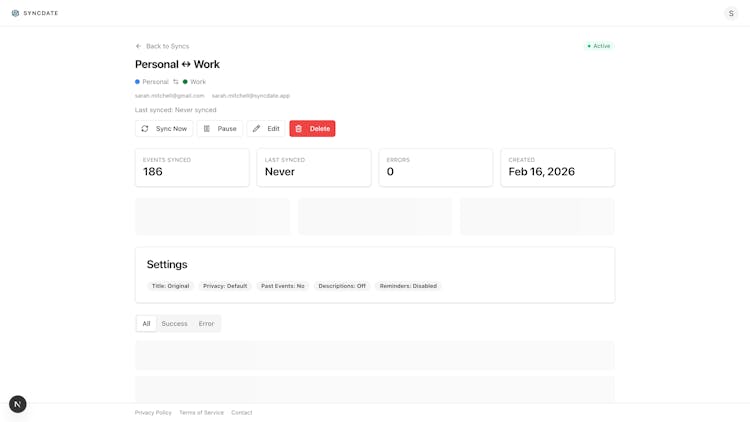Screen dimensions: 750x422
Task: Click the Reminders: Disabled setting chip
Action: (408, 286)
